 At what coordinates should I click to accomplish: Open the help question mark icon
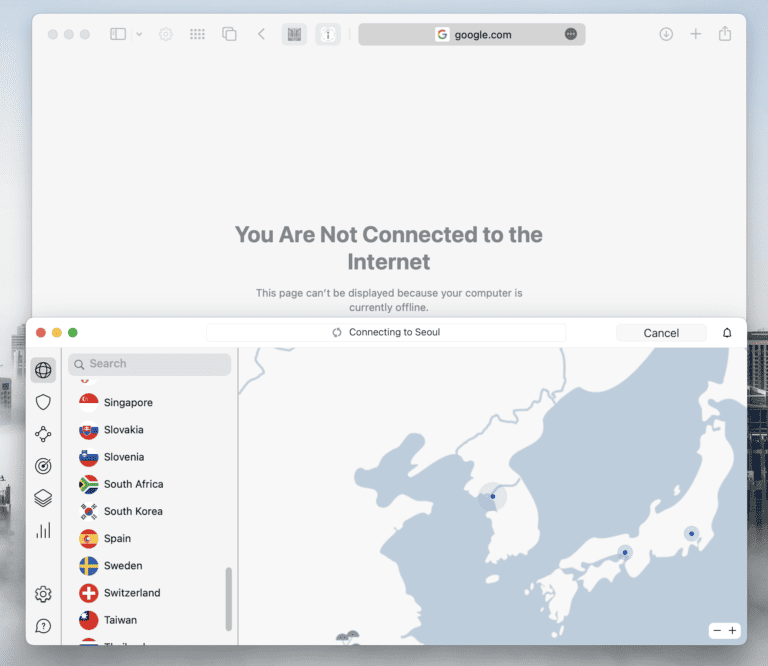click(43, 626)
